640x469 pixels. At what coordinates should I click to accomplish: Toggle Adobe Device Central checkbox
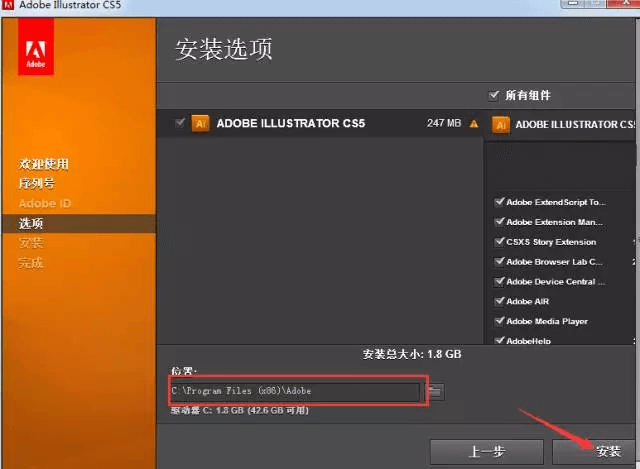(499, 281)
